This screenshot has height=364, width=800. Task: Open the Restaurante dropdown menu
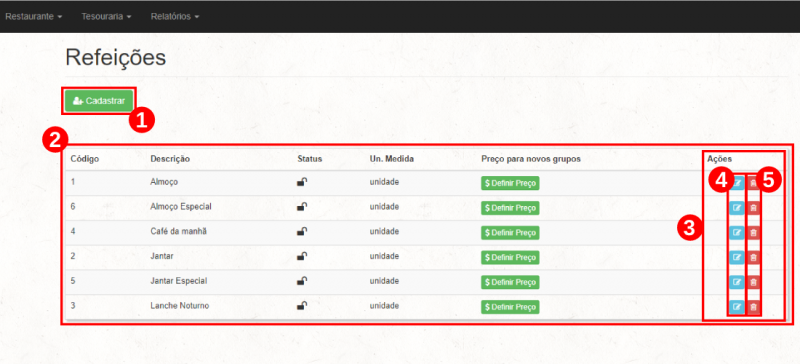coord(34,16)
